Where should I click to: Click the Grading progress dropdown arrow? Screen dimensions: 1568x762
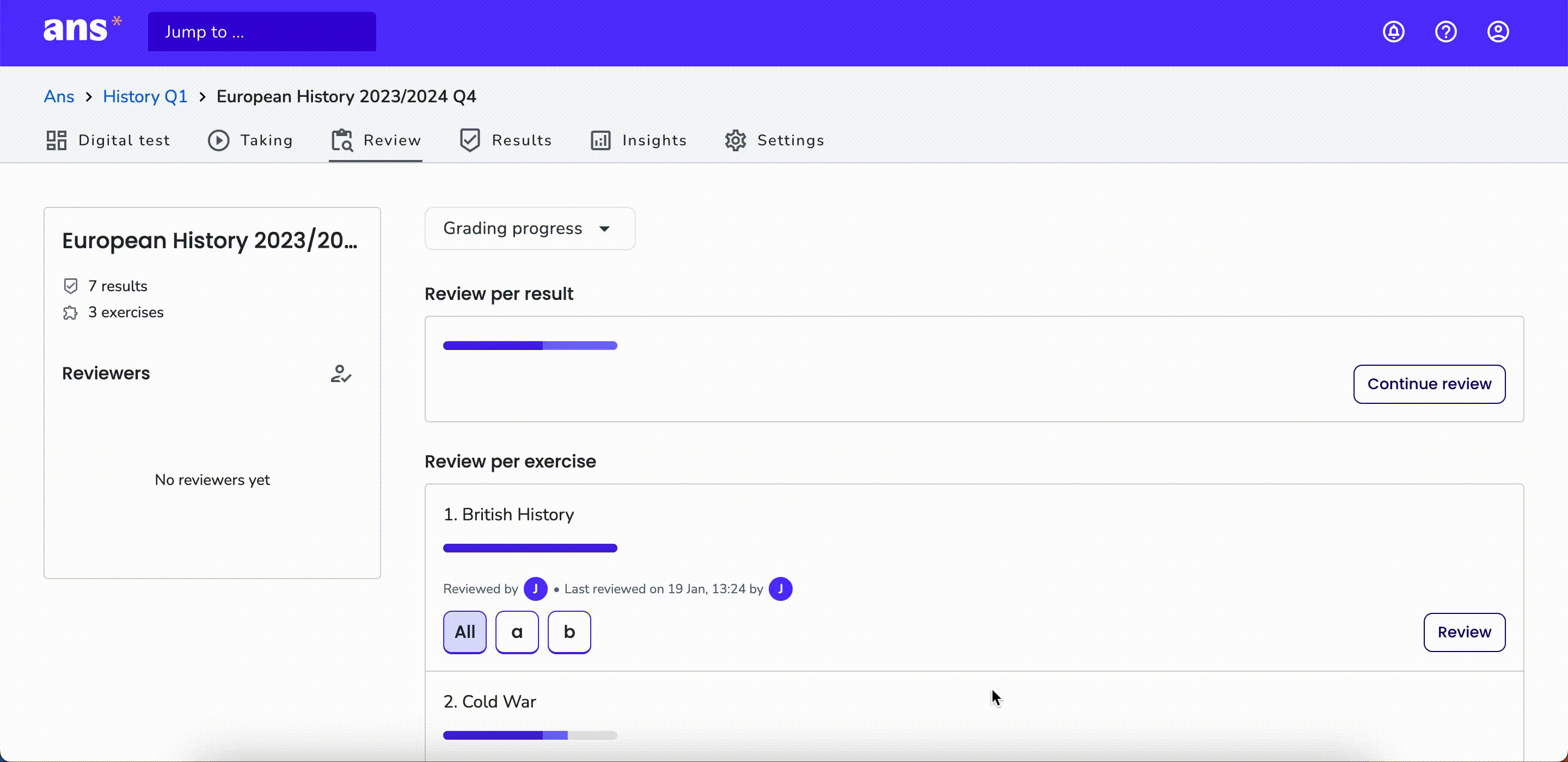click(x=604, y=229)
